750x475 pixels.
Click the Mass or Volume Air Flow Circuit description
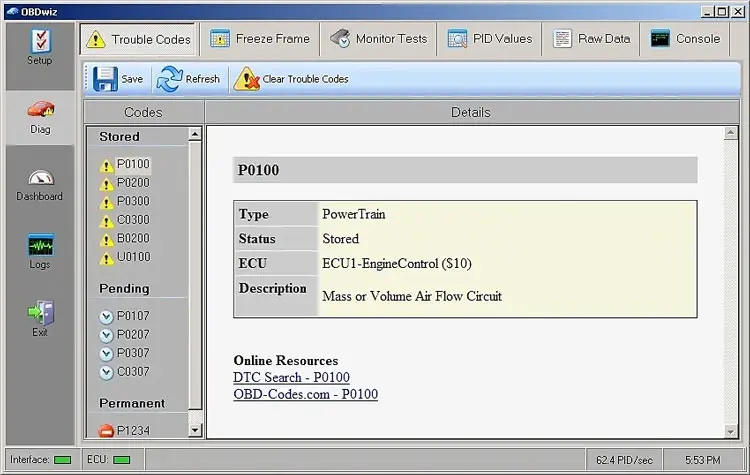pos(412,296)
